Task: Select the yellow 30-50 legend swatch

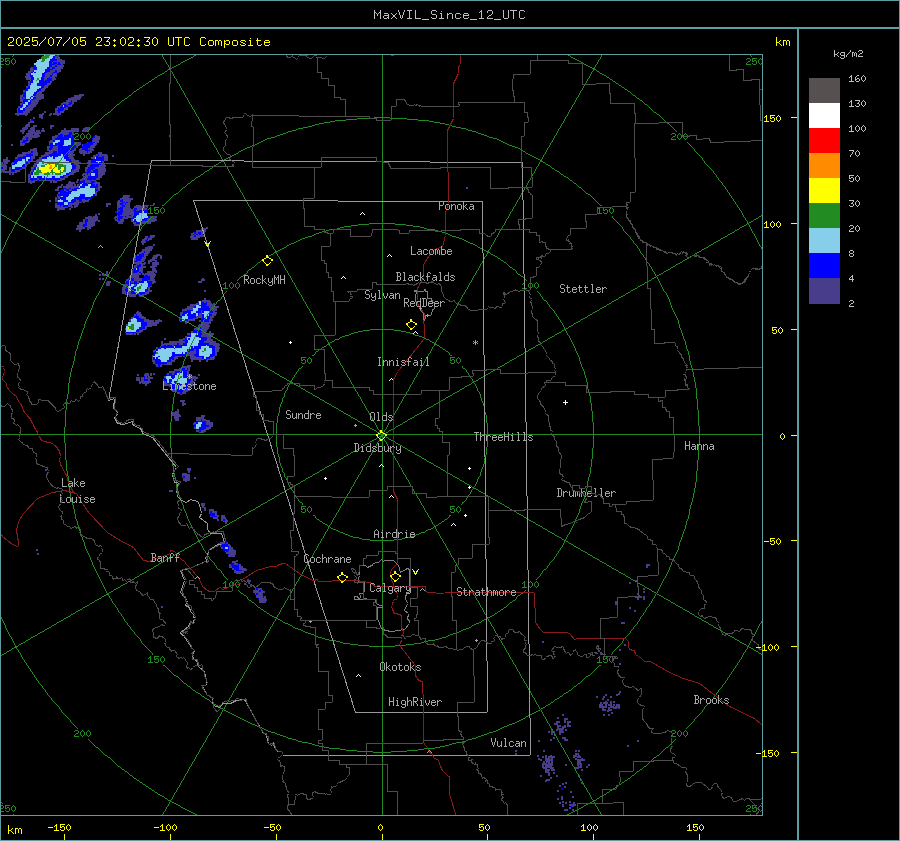Action: [x=824, y=191]
